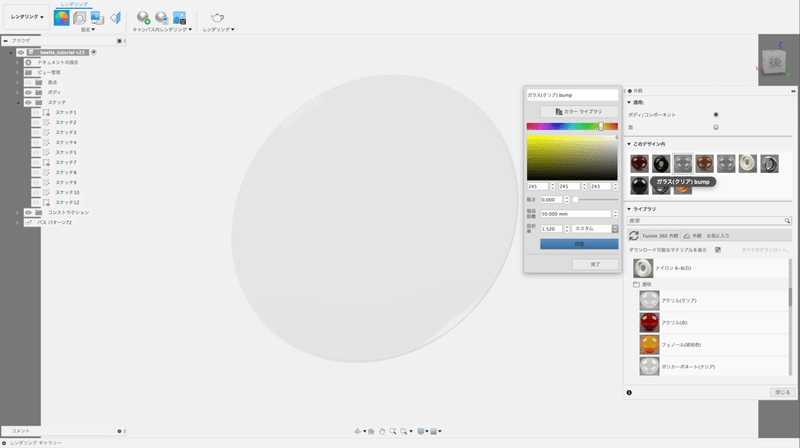The width and height of the screenshot is (800, 448).
Task: Click the appearance name field ガラス(クリア) bump
Action: coord(572,95)
